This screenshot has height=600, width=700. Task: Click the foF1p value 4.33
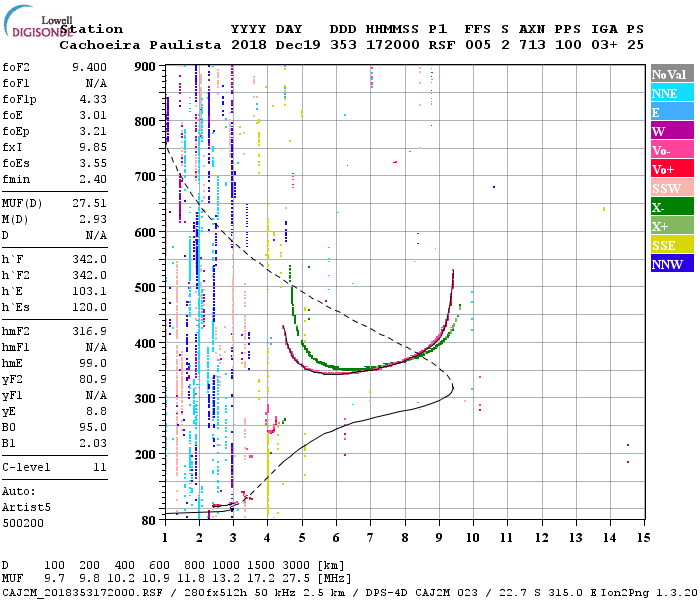click(x=93, y=100)
